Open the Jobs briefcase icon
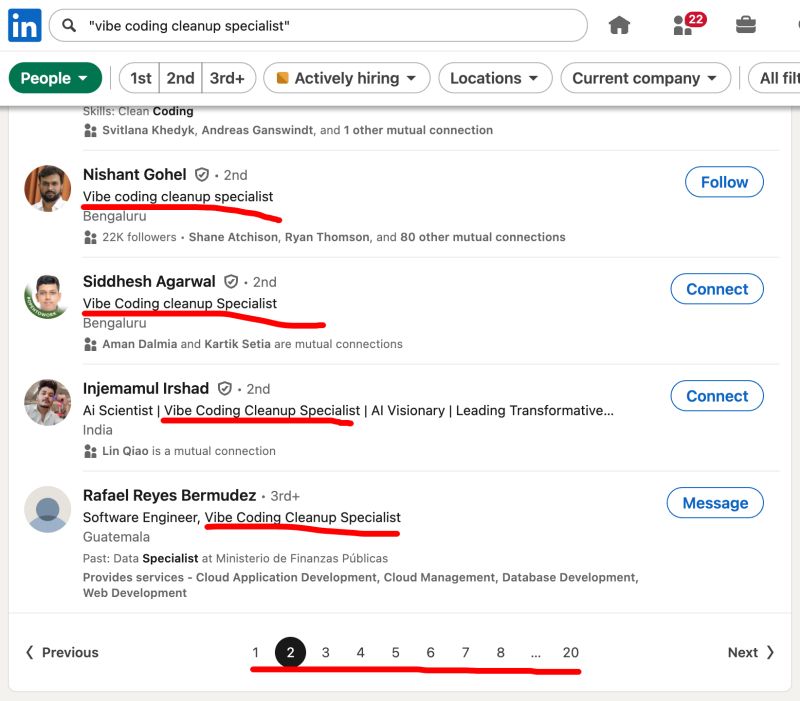 (x=746, y=25)
